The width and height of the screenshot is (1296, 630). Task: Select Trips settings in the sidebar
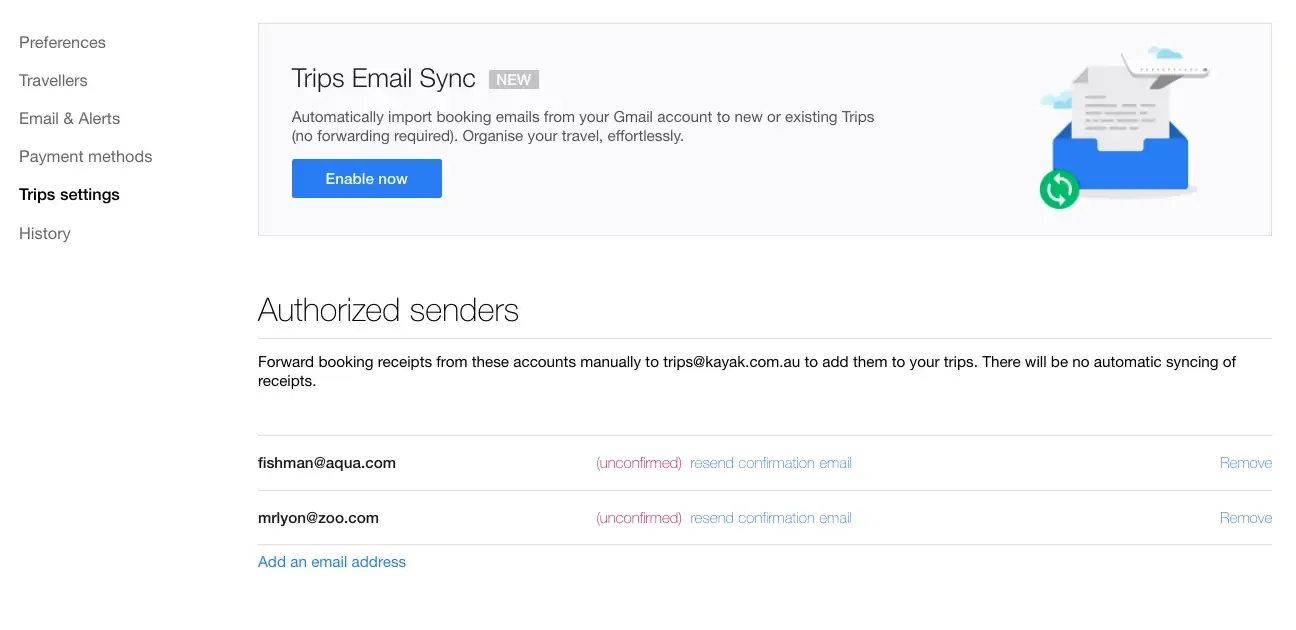pyautogui.click(x=69, y=195)
